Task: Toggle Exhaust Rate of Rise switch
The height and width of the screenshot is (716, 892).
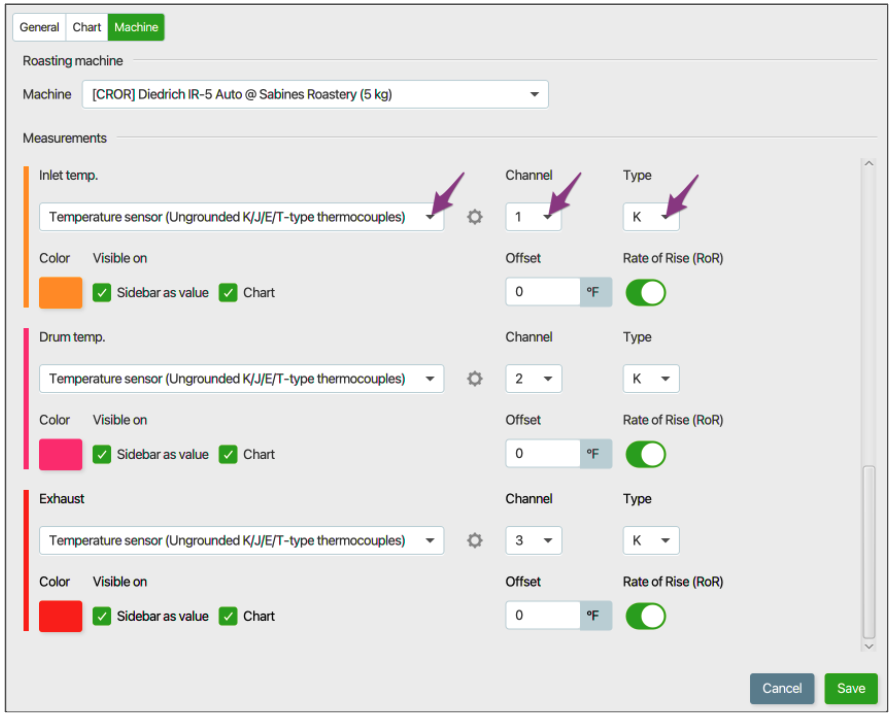Action: 646,616
